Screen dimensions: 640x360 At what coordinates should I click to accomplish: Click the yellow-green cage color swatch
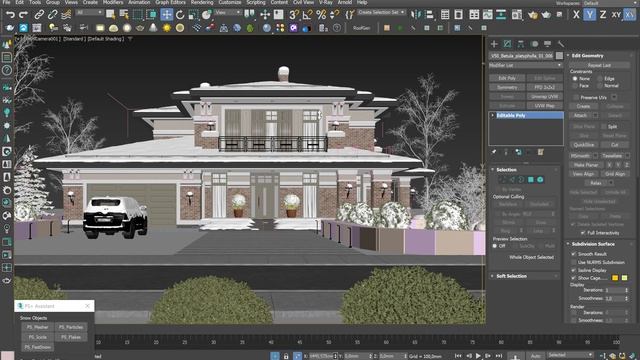[624, 278]
